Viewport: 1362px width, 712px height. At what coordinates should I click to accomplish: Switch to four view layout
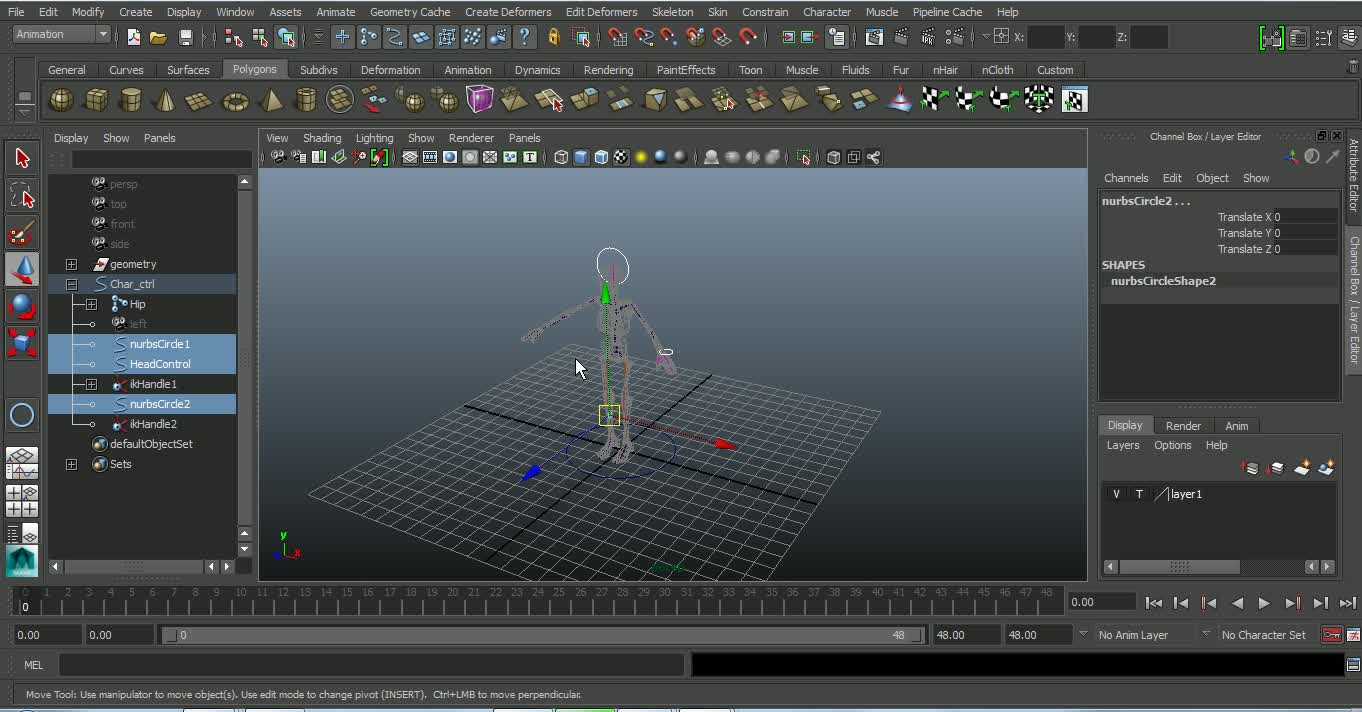pos(22,500)
